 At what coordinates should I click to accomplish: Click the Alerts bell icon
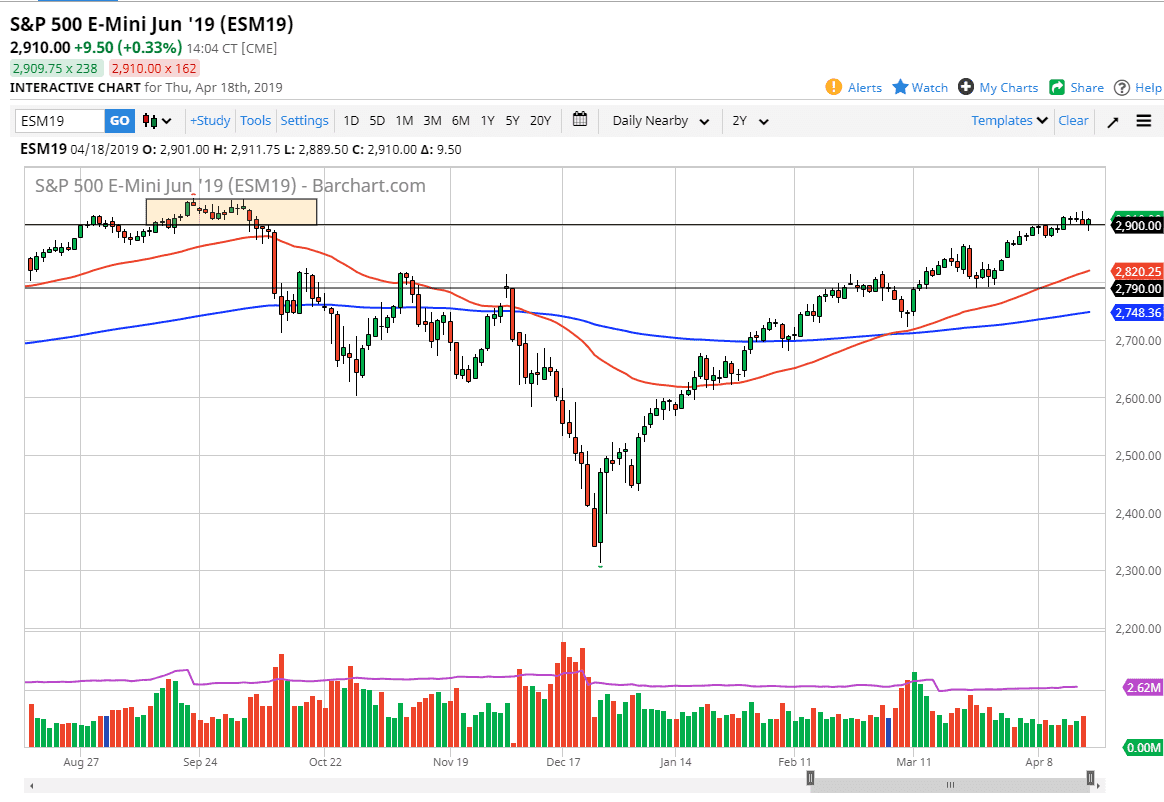pyautogui.click(x=836, y=87)
